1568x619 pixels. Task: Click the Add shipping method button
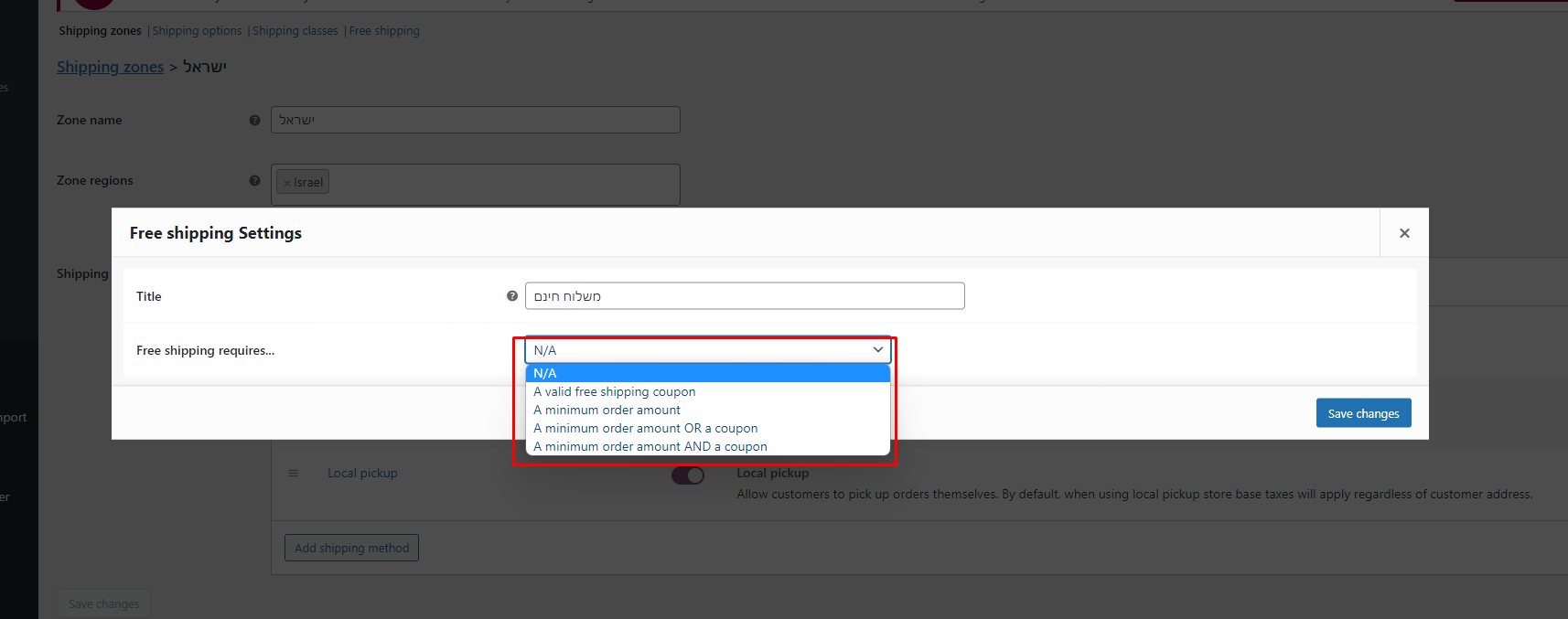pos(351,548)
